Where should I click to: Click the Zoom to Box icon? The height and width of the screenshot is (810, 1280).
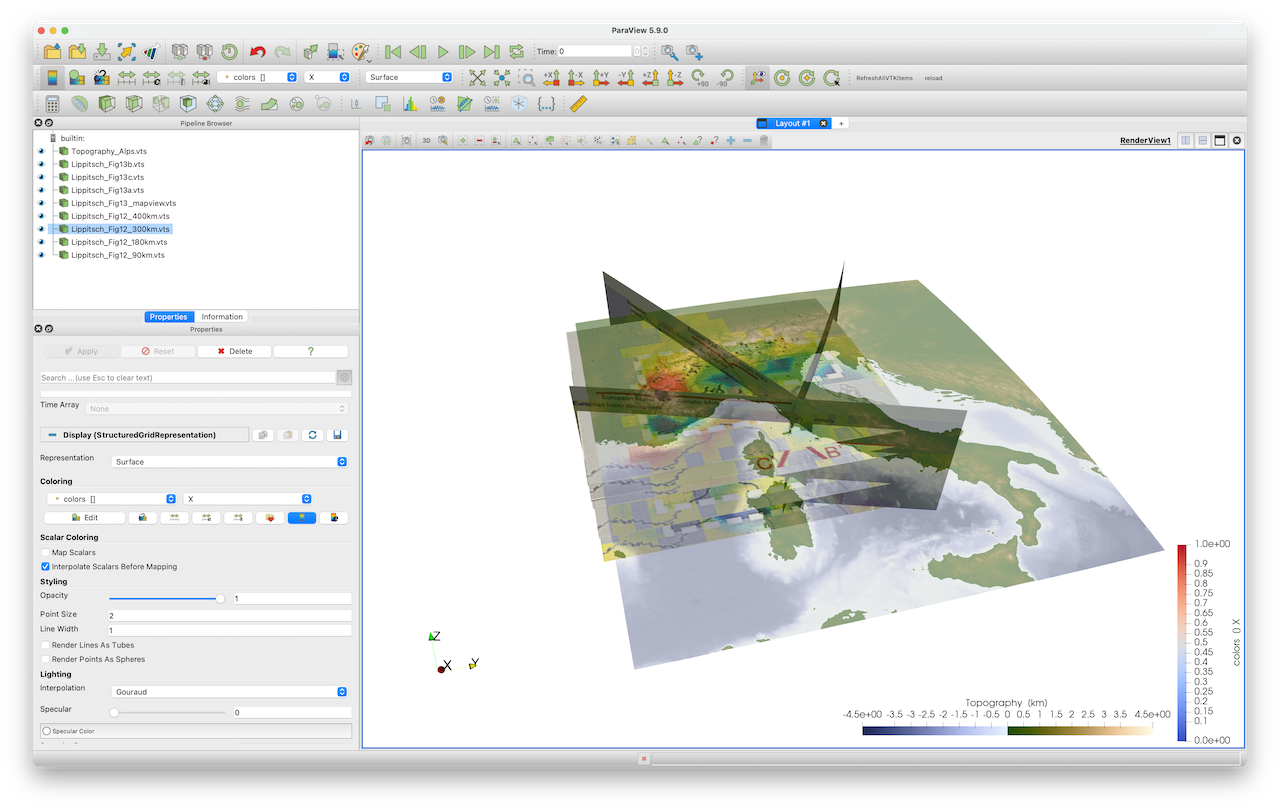pyautogui.click(x=526, y=77)
